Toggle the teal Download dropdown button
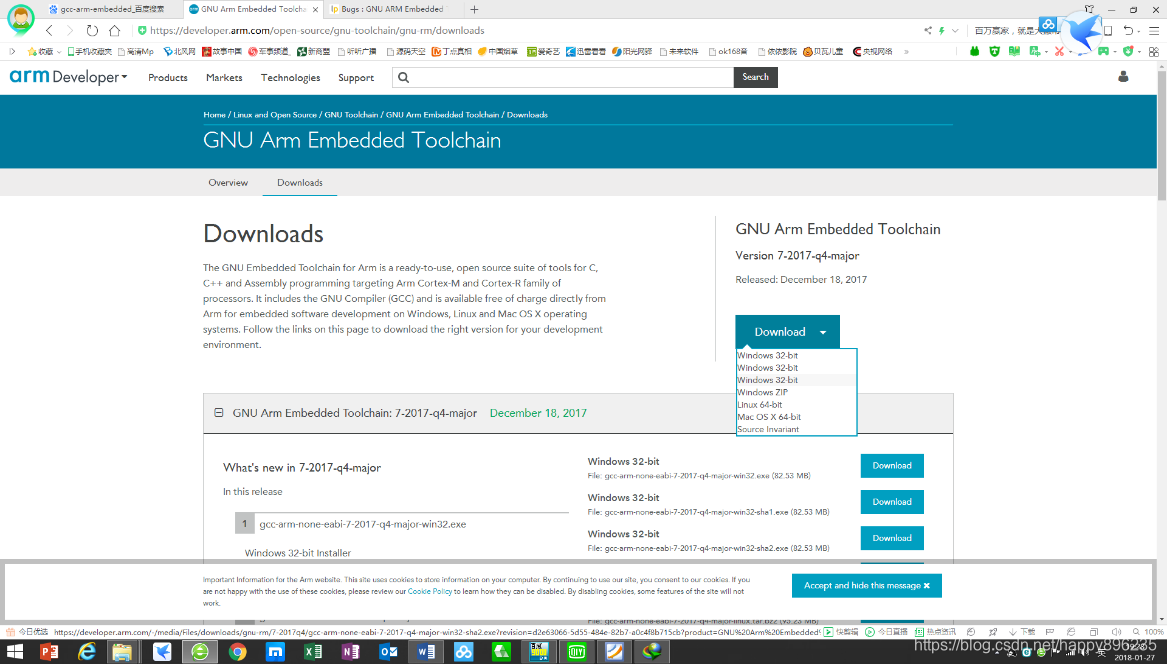Screen dimensions: 1167x664 [x=787, y=332]
